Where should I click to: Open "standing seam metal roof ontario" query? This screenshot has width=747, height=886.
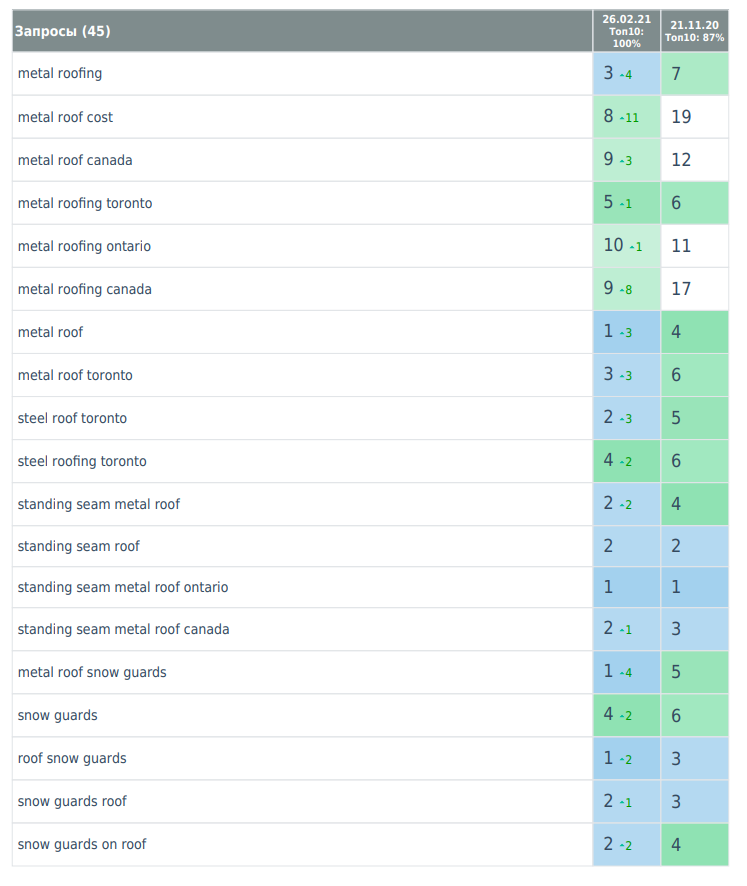click(x=122, y=588)
